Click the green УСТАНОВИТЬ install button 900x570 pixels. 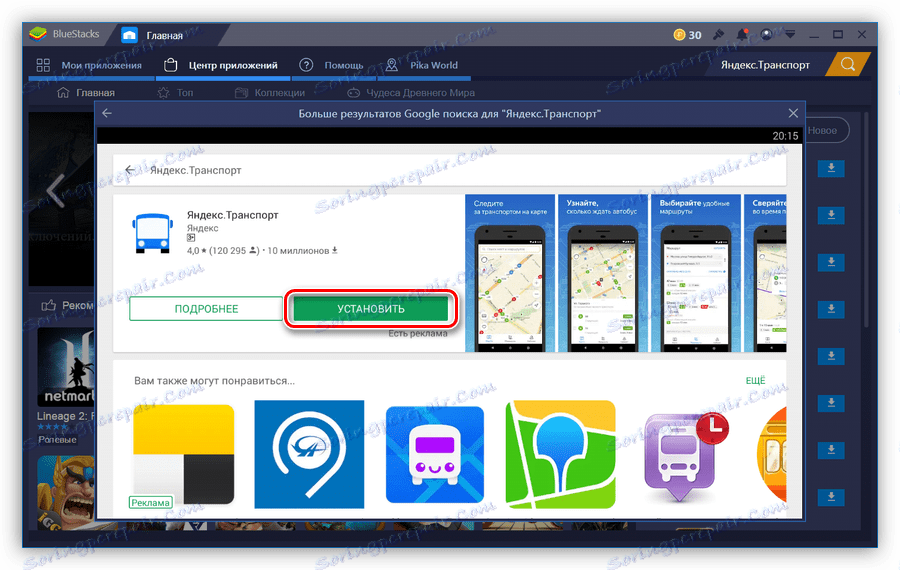[371, 309]
